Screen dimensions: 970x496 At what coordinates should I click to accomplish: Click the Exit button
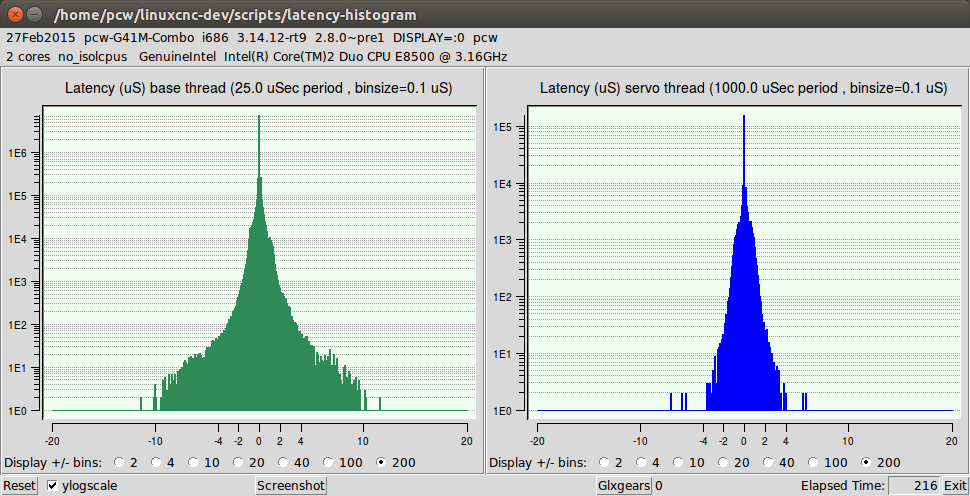click(x=954, y=486)
